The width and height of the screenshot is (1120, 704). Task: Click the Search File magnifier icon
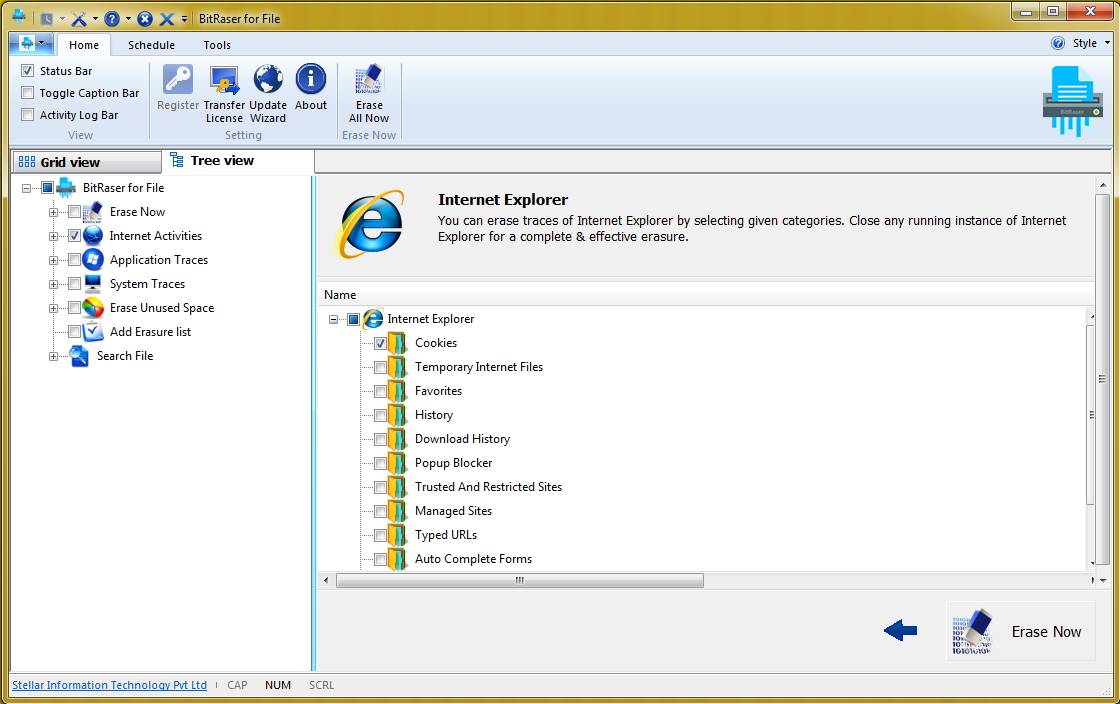tap(79, 356)
